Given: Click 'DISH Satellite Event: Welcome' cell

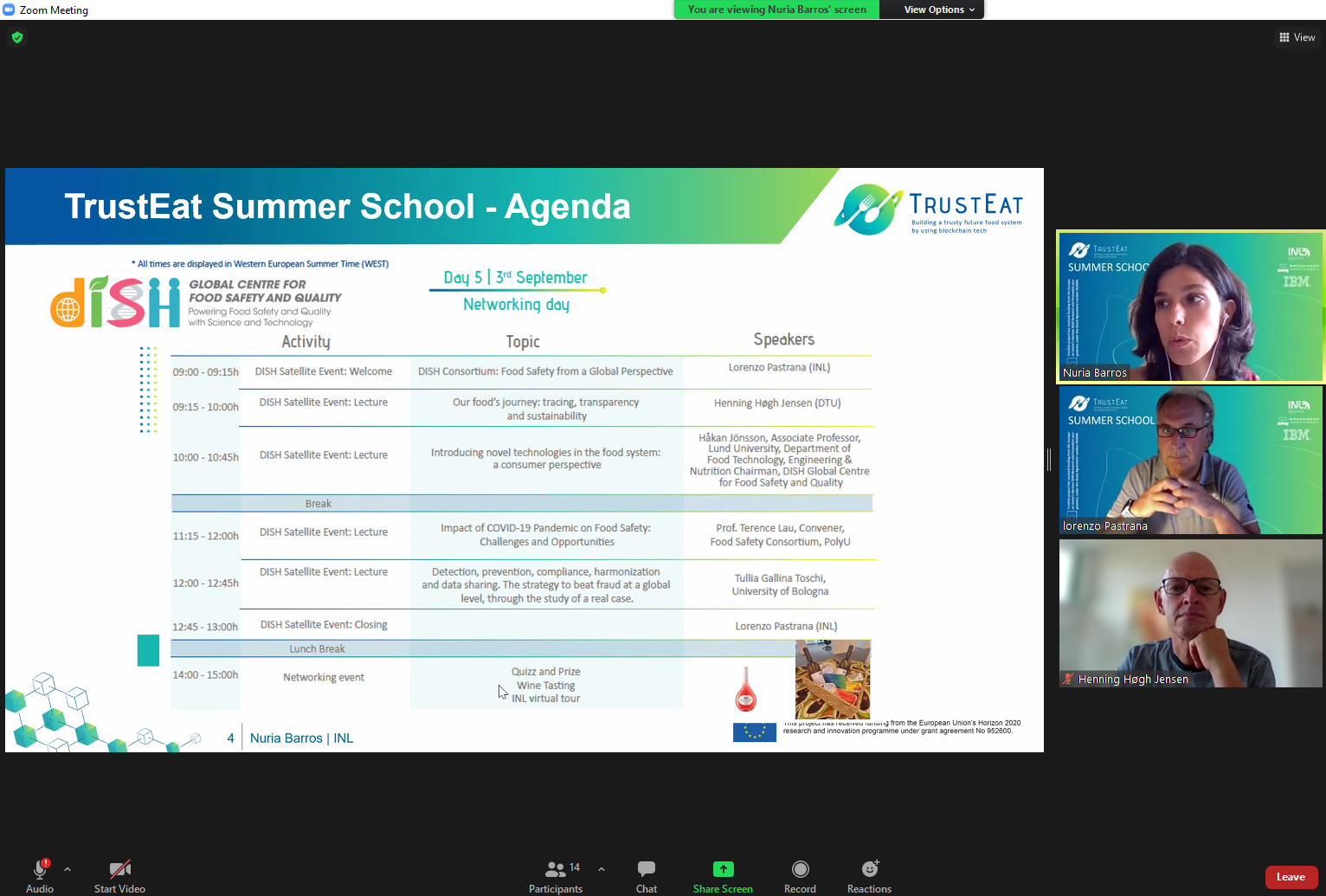Looking at the screenshot, I should click(x=324, y=371).
